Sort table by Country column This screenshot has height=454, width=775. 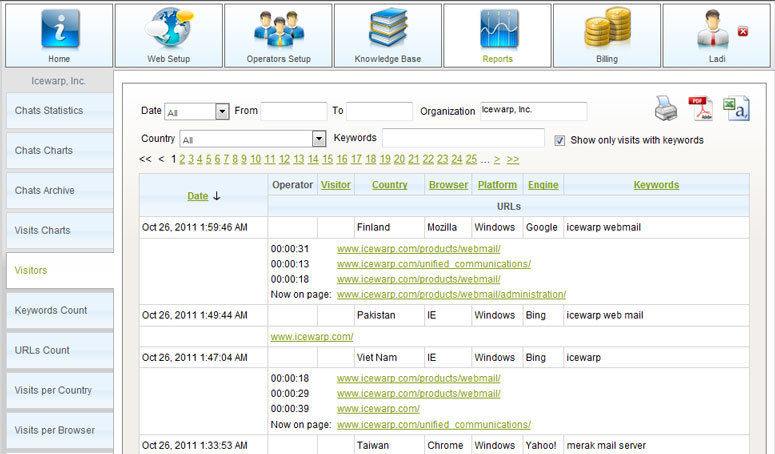[389, 185]
